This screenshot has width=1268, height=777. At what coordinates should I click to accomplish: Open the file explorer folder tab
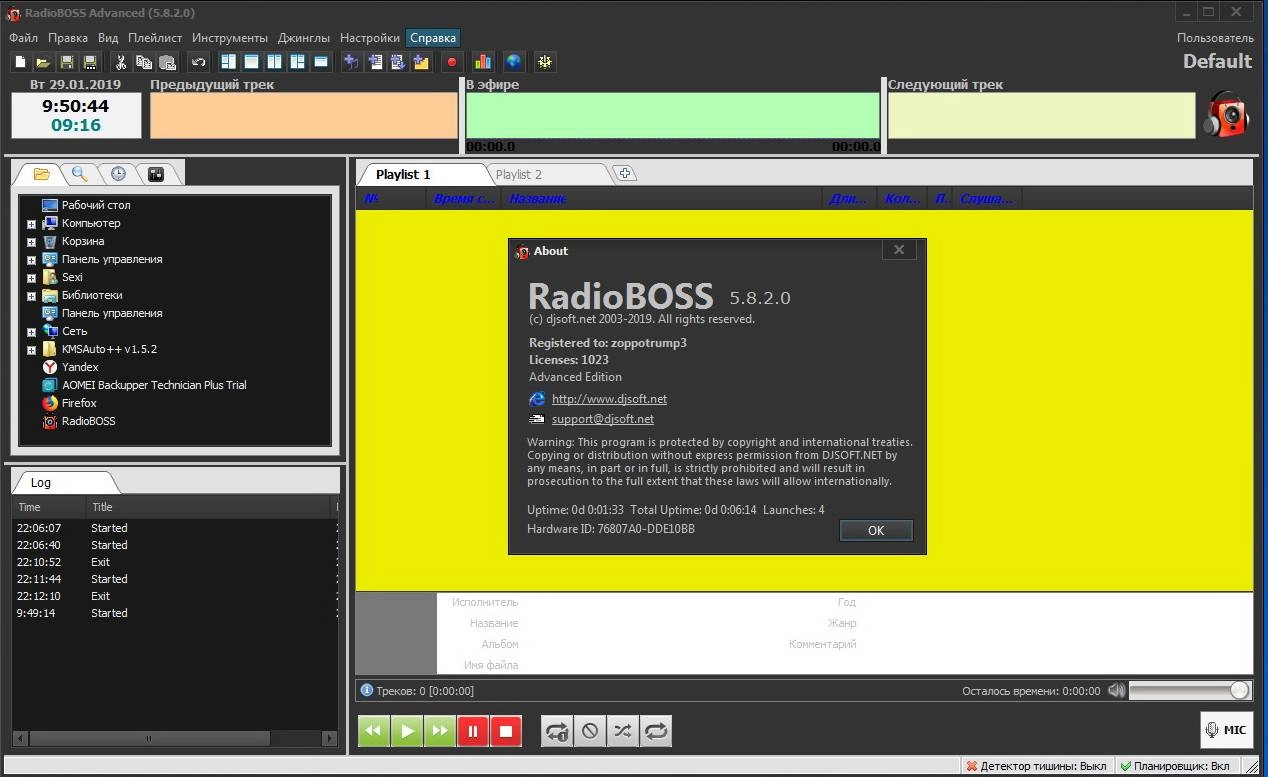coord(41,174)
